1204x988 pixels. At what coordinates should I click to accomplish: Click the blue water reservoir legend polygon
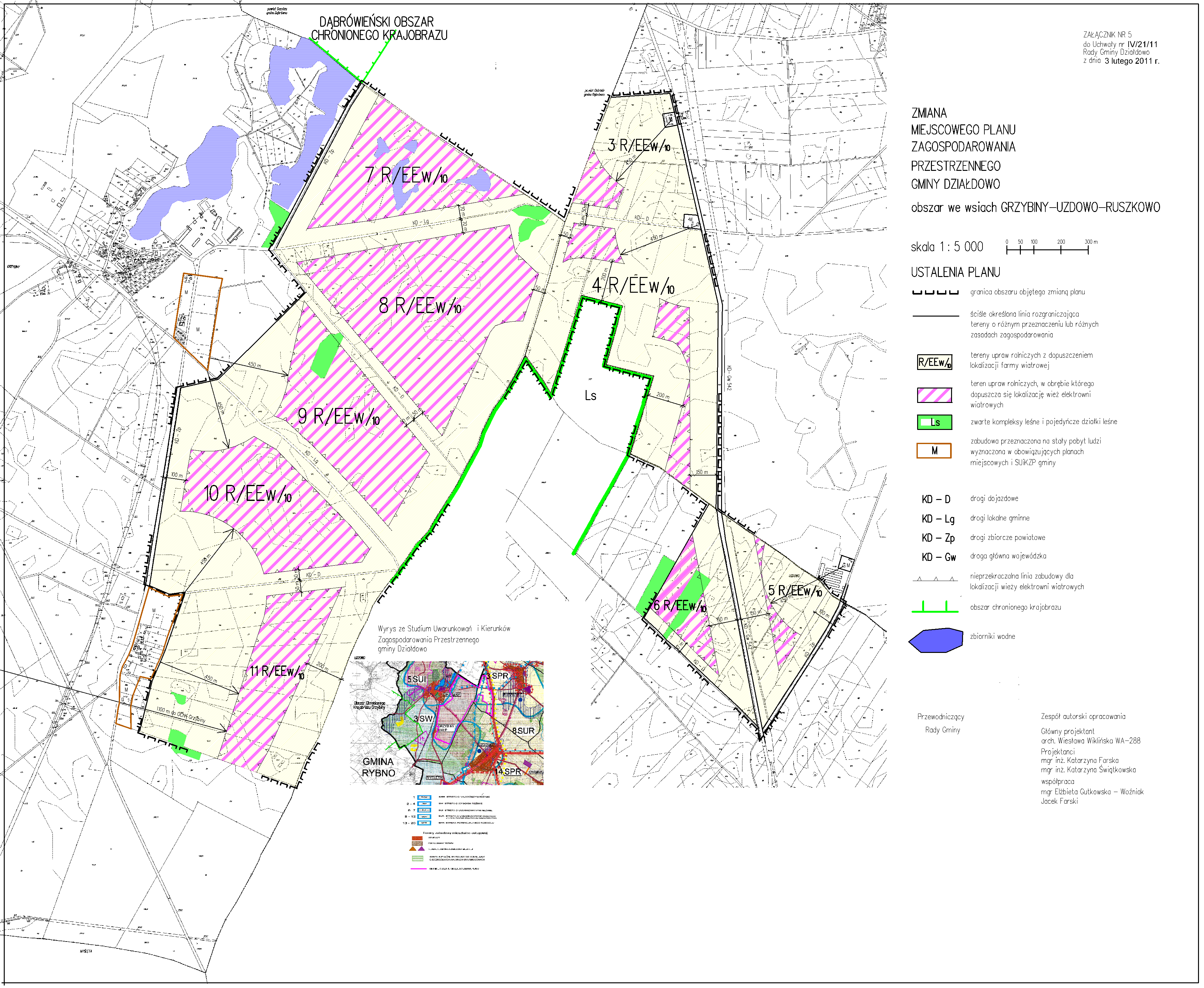coord(936,640)
